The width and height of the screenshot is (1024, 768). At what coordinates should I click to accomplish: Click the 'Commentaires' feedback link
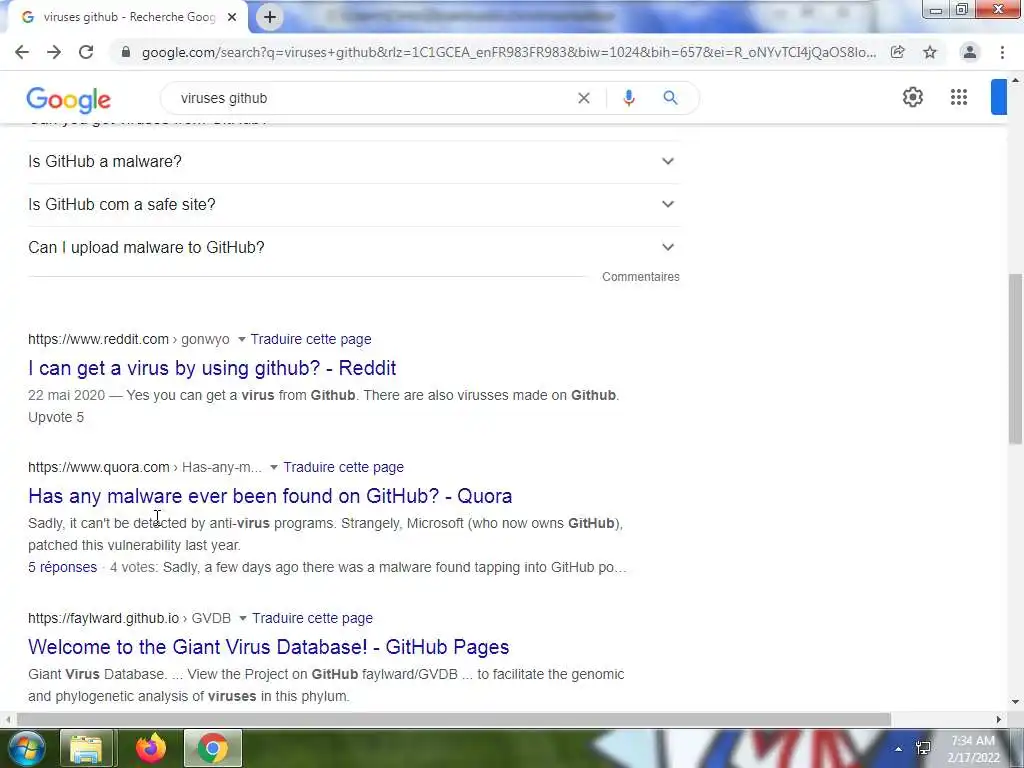[x=641, y=277]
